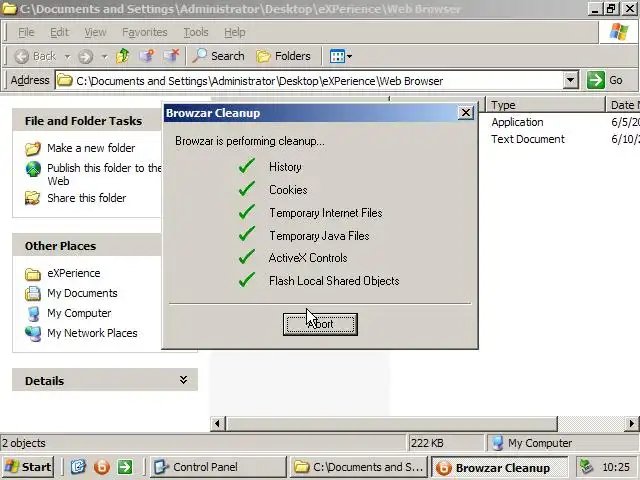
Task: Open the Favorites menu
Action: tap(144, 32)
